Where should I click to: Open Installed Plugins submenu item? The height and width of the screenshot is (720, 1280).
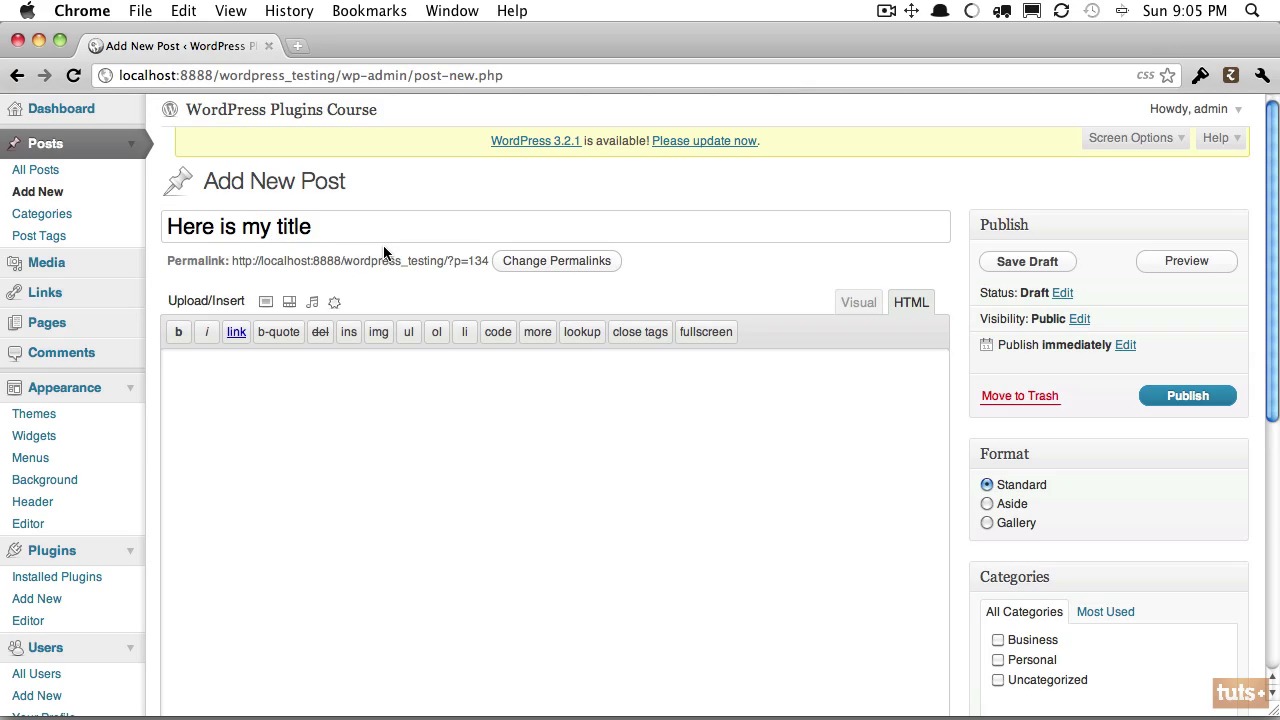tap(57, 577)
